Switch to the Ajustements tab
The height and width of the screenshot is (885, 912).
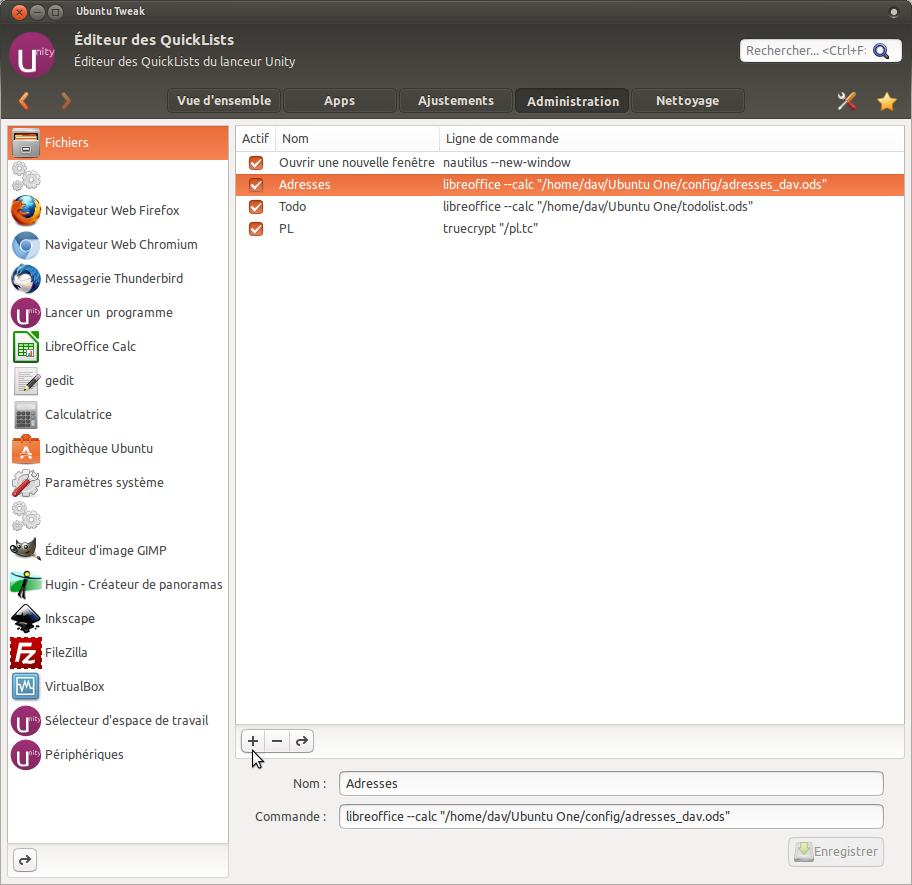tap(455, 101)
